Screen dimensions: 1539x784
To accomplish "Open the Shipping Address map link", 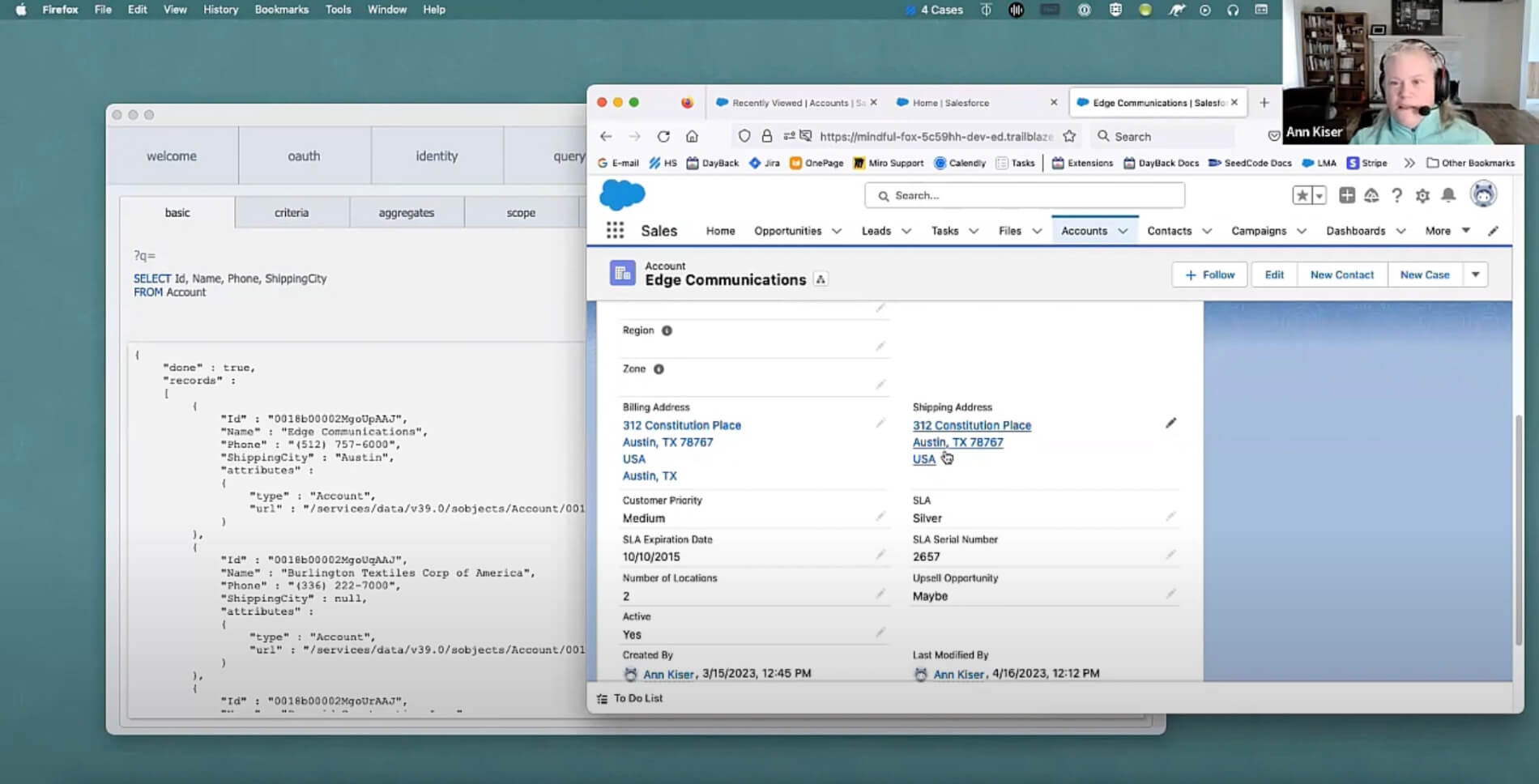I will (x=971, y=442).
